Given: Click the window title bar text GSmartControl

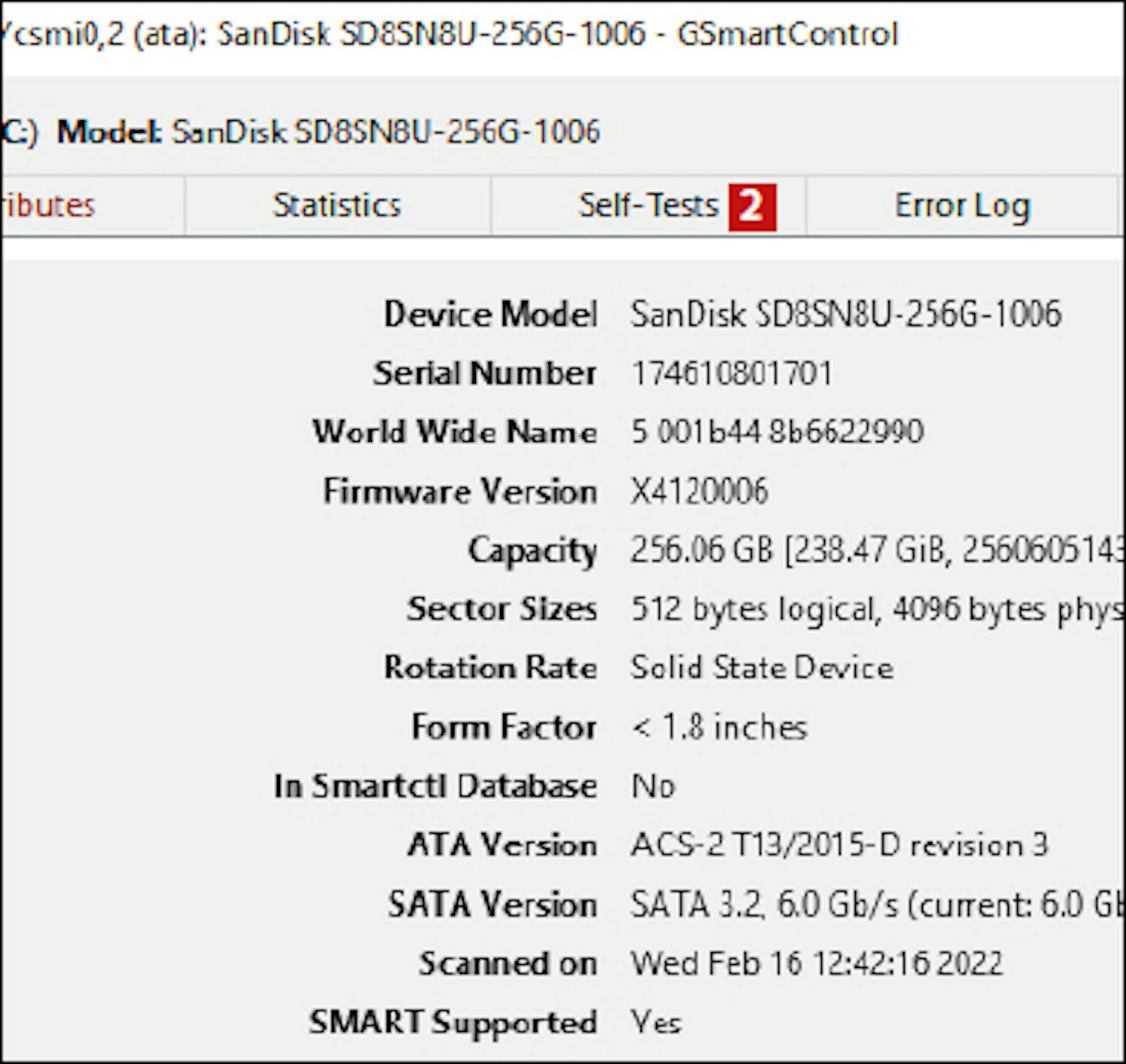Looking at the screenshot, I should [787, 35].
